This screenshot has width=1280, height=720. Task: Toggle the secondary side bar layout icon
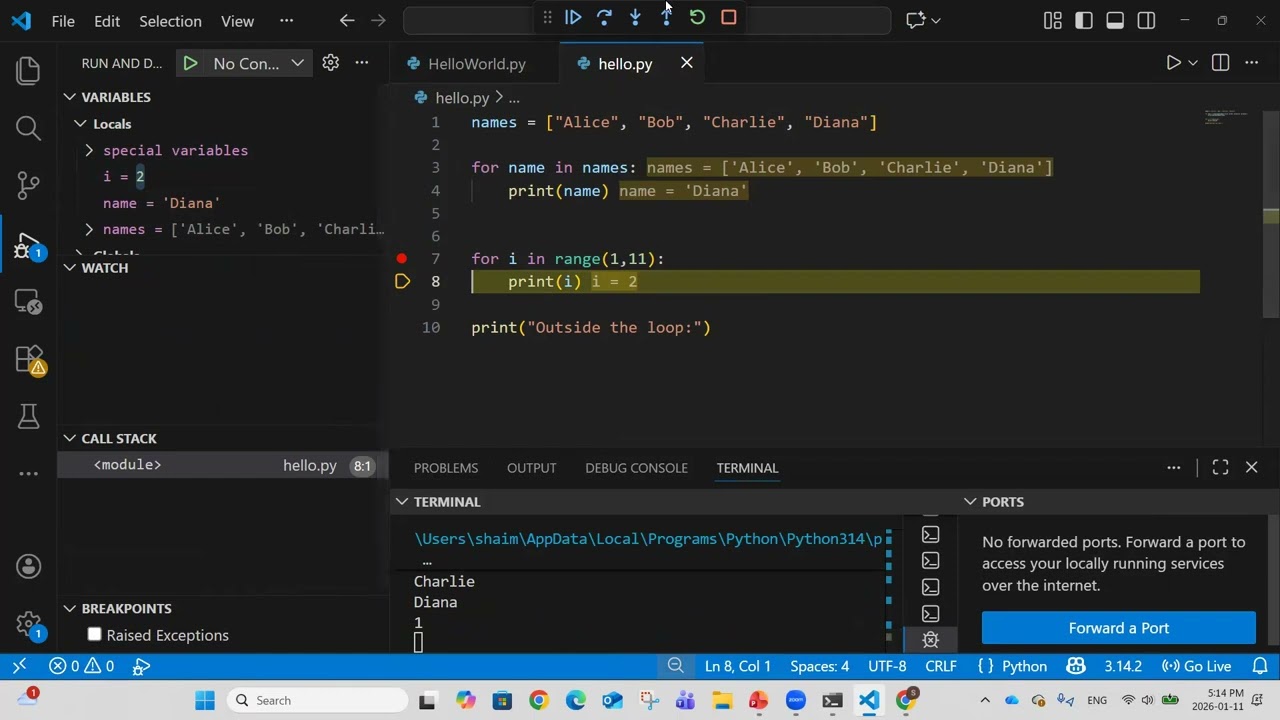(x=1146, y=20)
